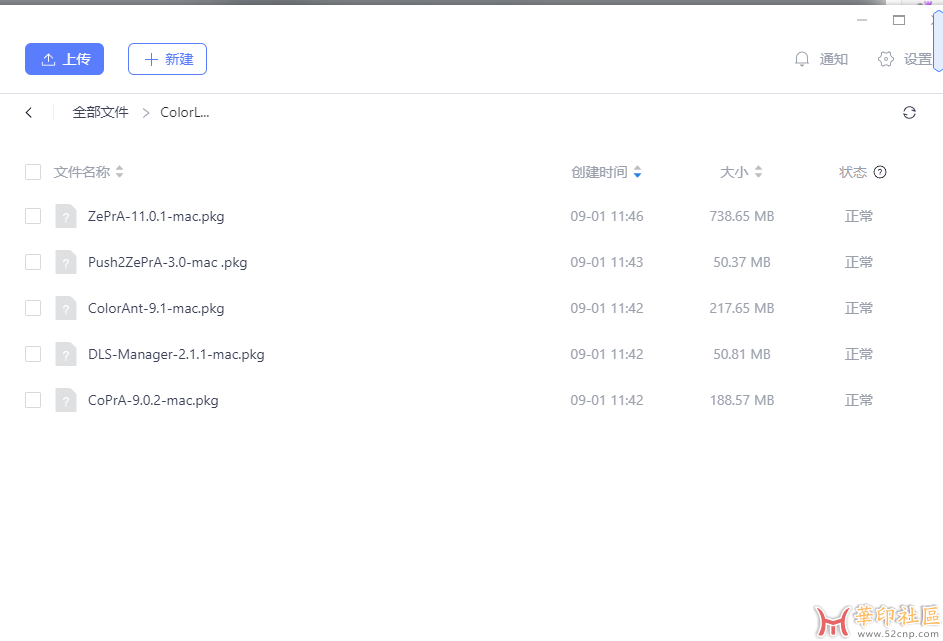Click the file icon of ColorAnt-9.1-mac.pkg
943x641 pixels.
click(66, 308)
